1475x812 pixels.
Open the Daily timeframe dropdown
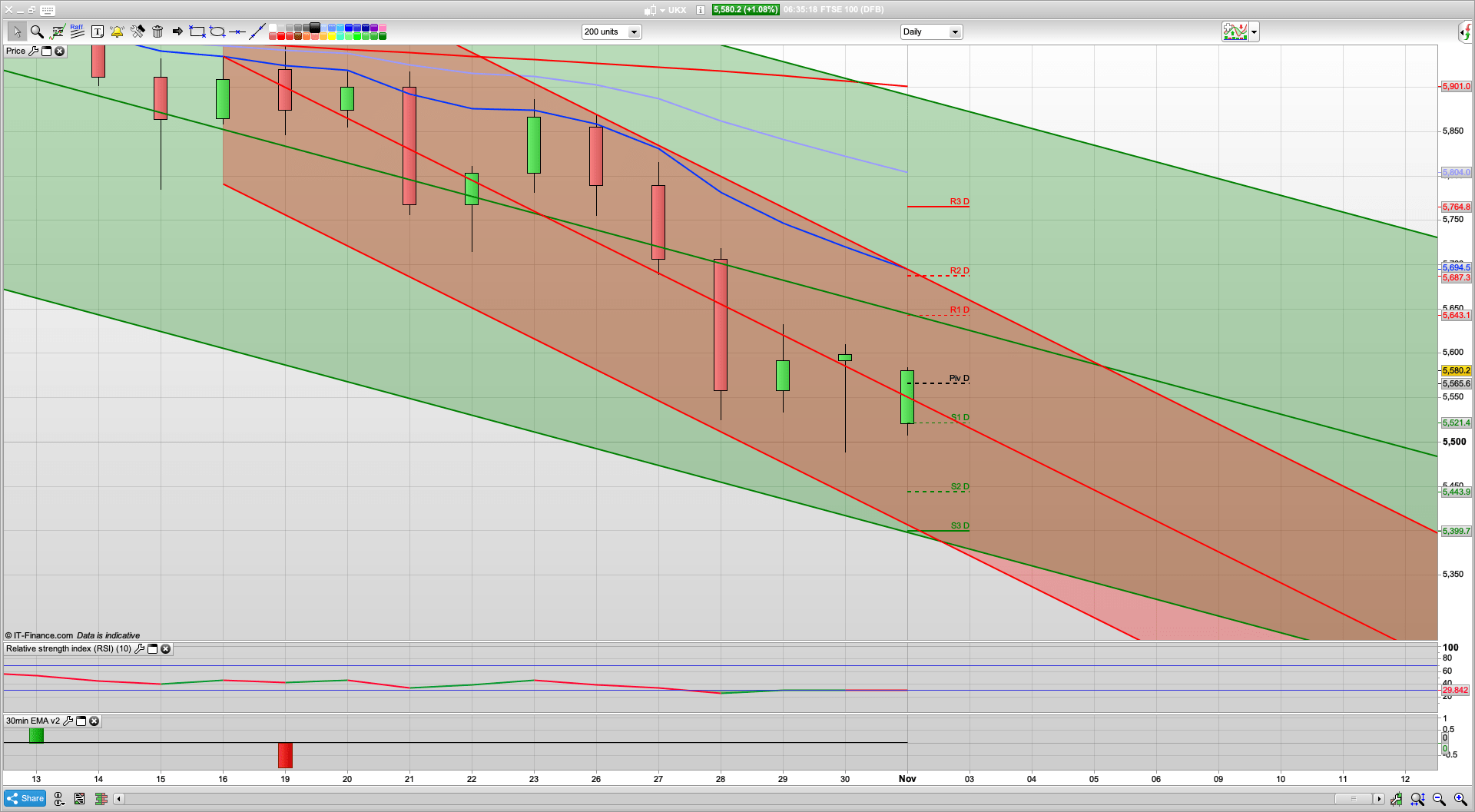954,32
